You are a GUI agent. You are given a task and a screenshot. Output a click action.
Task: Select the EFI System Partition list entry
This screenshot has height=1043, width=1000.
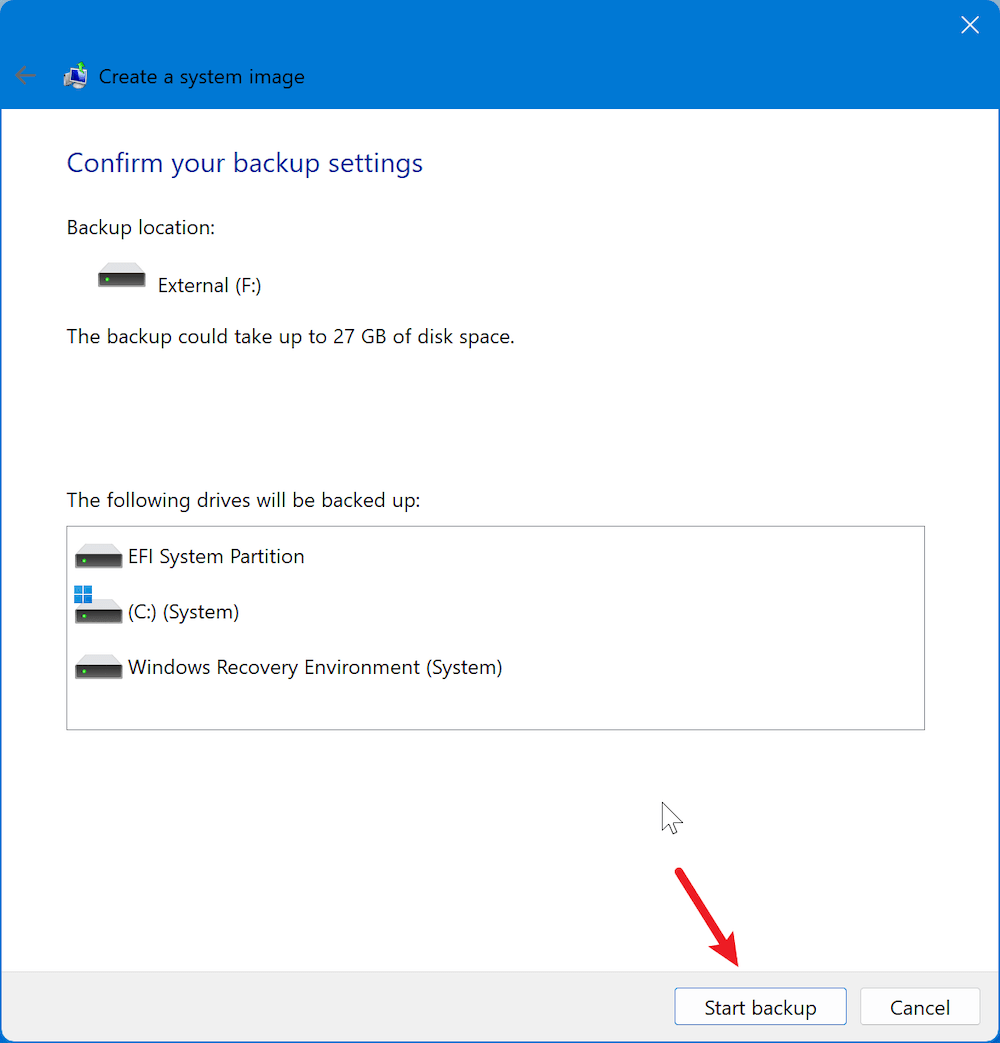[x=216, y=556]
